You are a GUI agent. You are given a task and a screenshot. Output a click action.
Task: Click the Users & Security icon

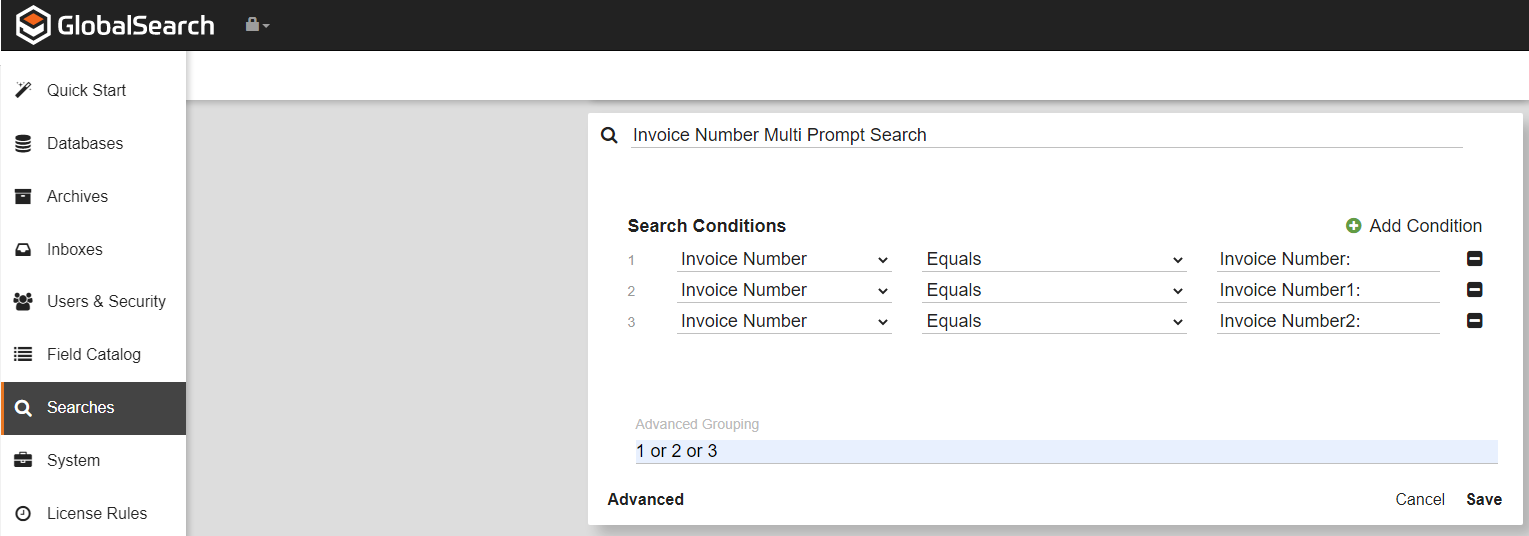click(23, 301)
